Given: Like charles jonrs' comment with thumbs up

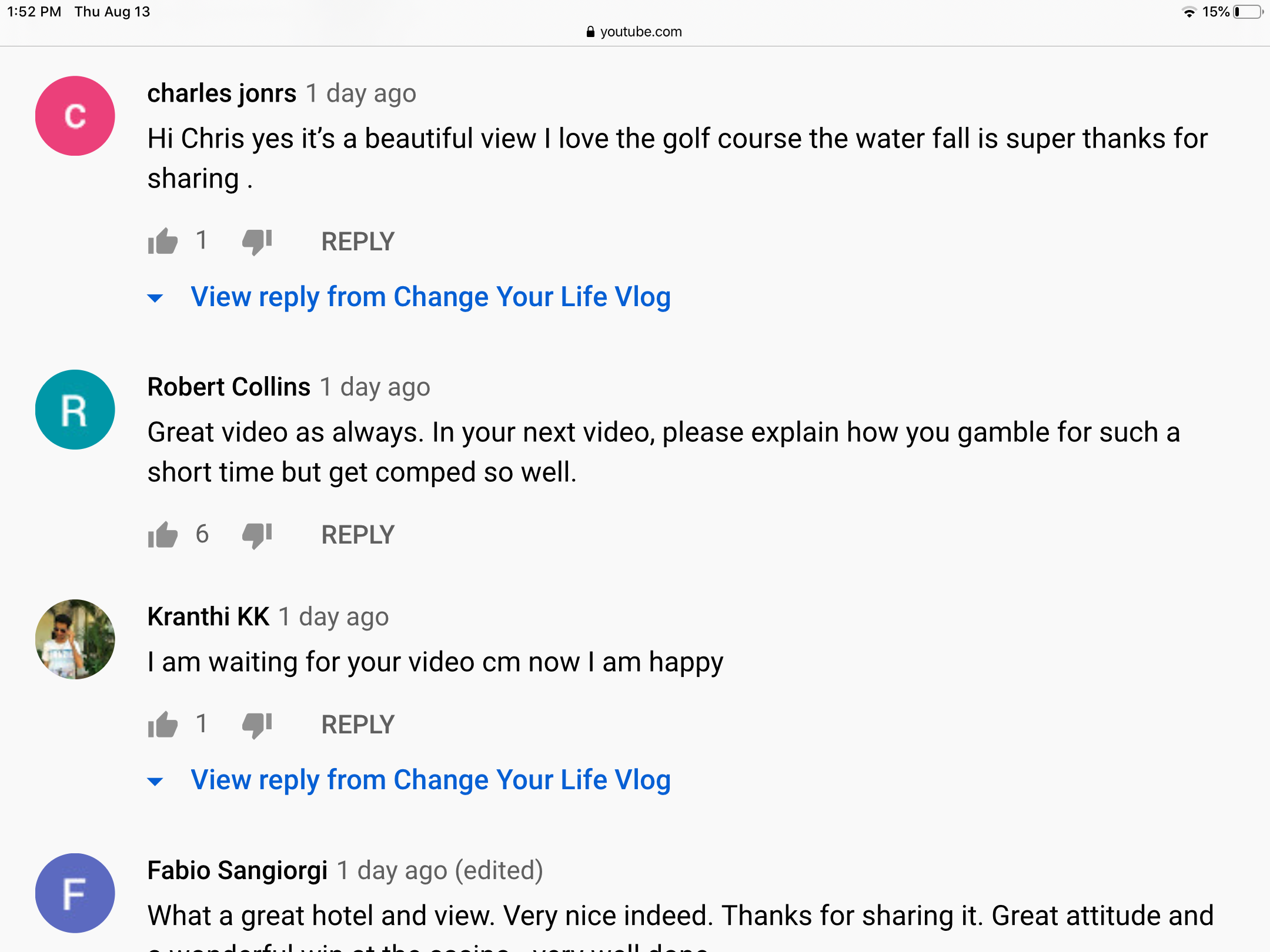Looking at the screenshot, I should click(x=163, y=241).
